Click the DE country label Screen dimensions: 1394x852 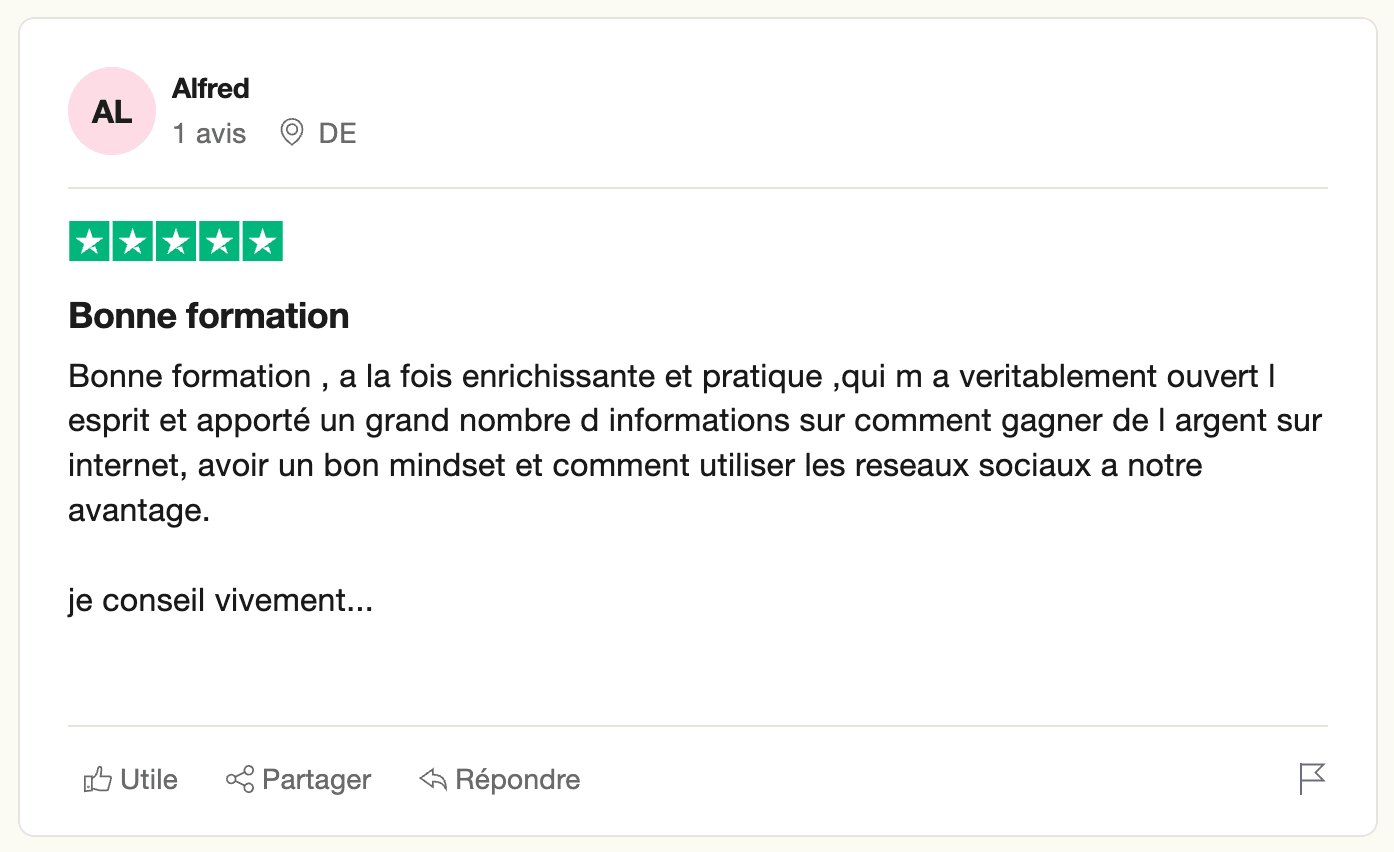coord(338,133)
